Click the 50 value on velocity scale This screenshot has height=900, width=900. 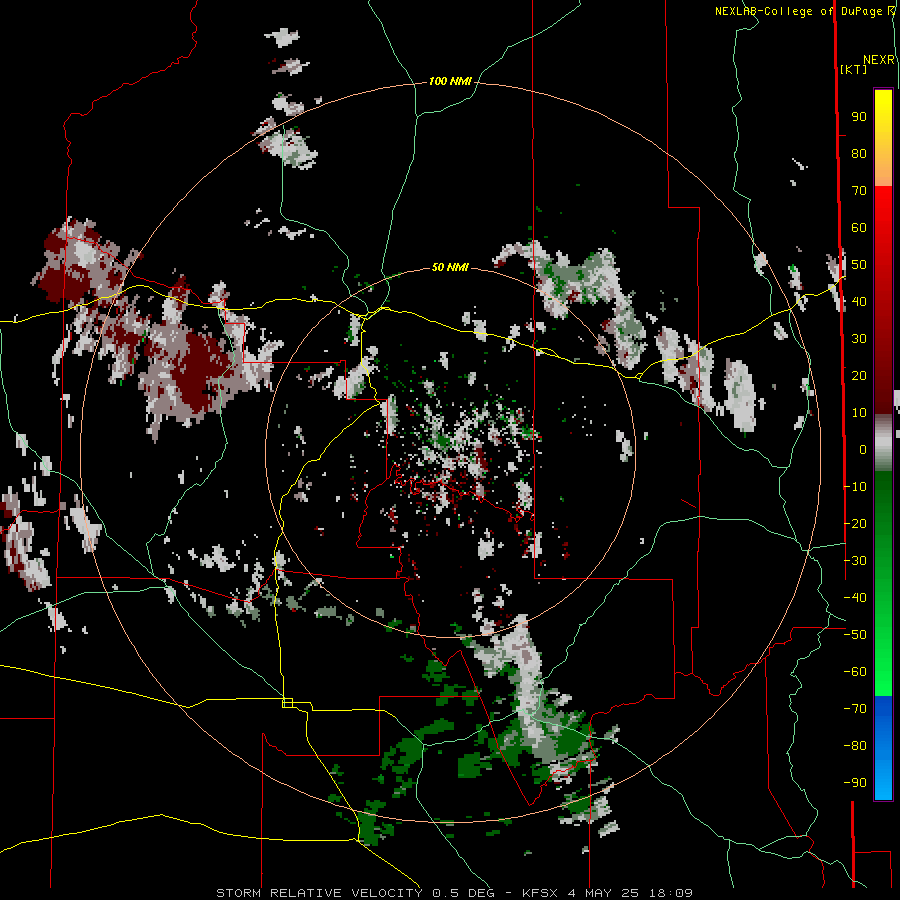point(859,265)
